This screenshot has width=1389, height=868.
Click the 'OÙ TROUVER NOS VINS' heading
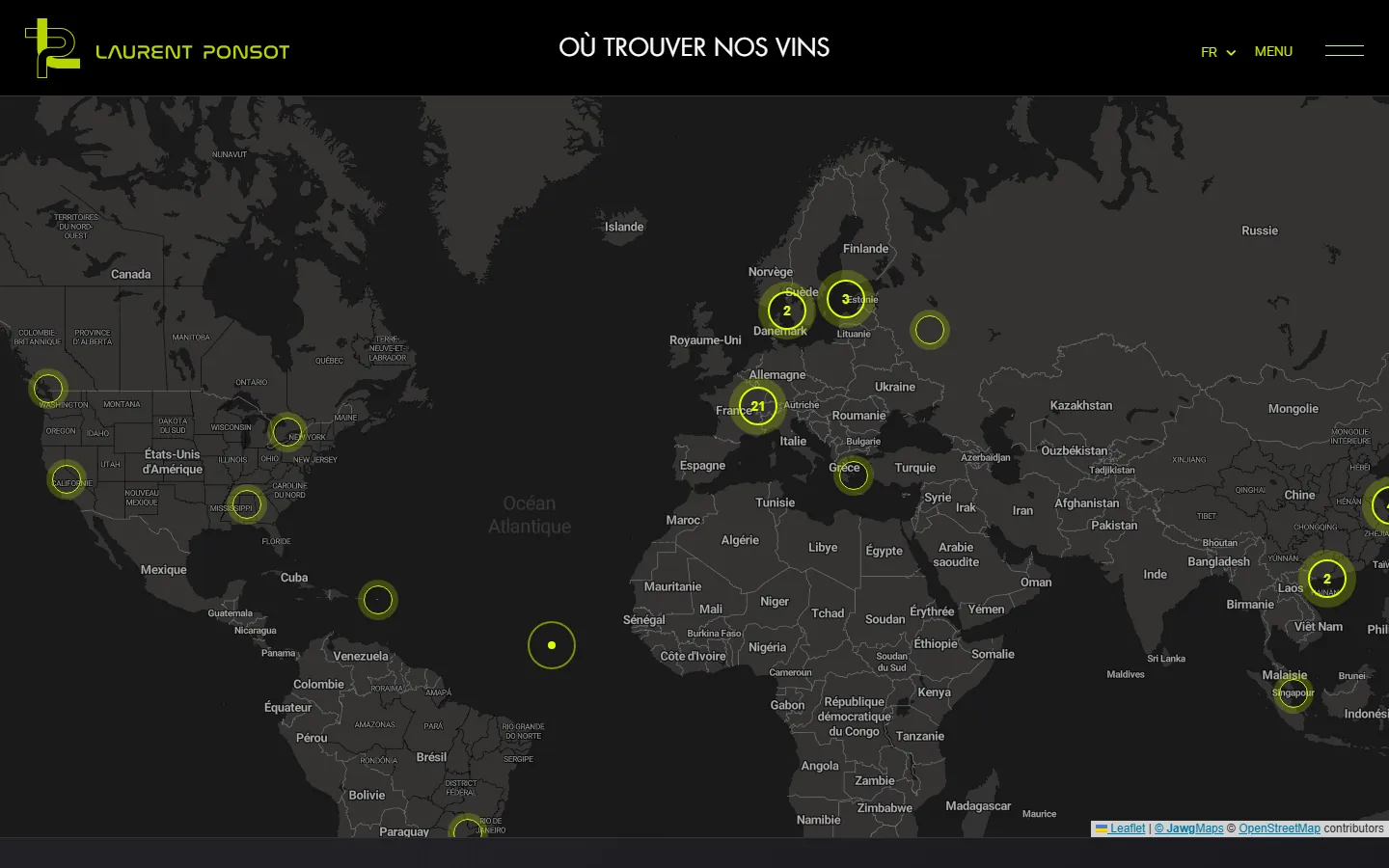click(x=694, y=47)
